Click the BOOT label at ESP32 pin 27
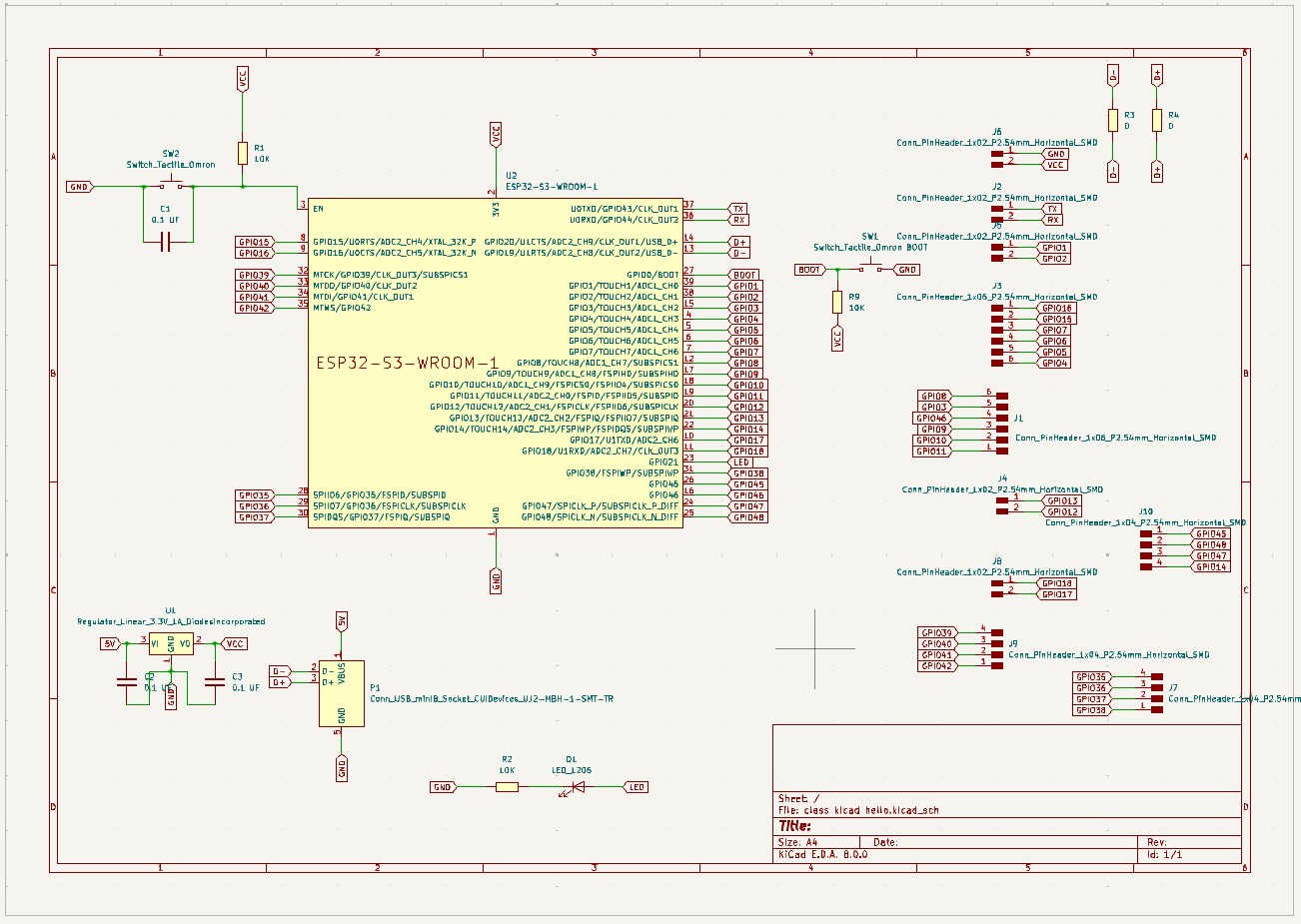The height and width of the screenshot is (924, 1301). click(x=744, y=275)
